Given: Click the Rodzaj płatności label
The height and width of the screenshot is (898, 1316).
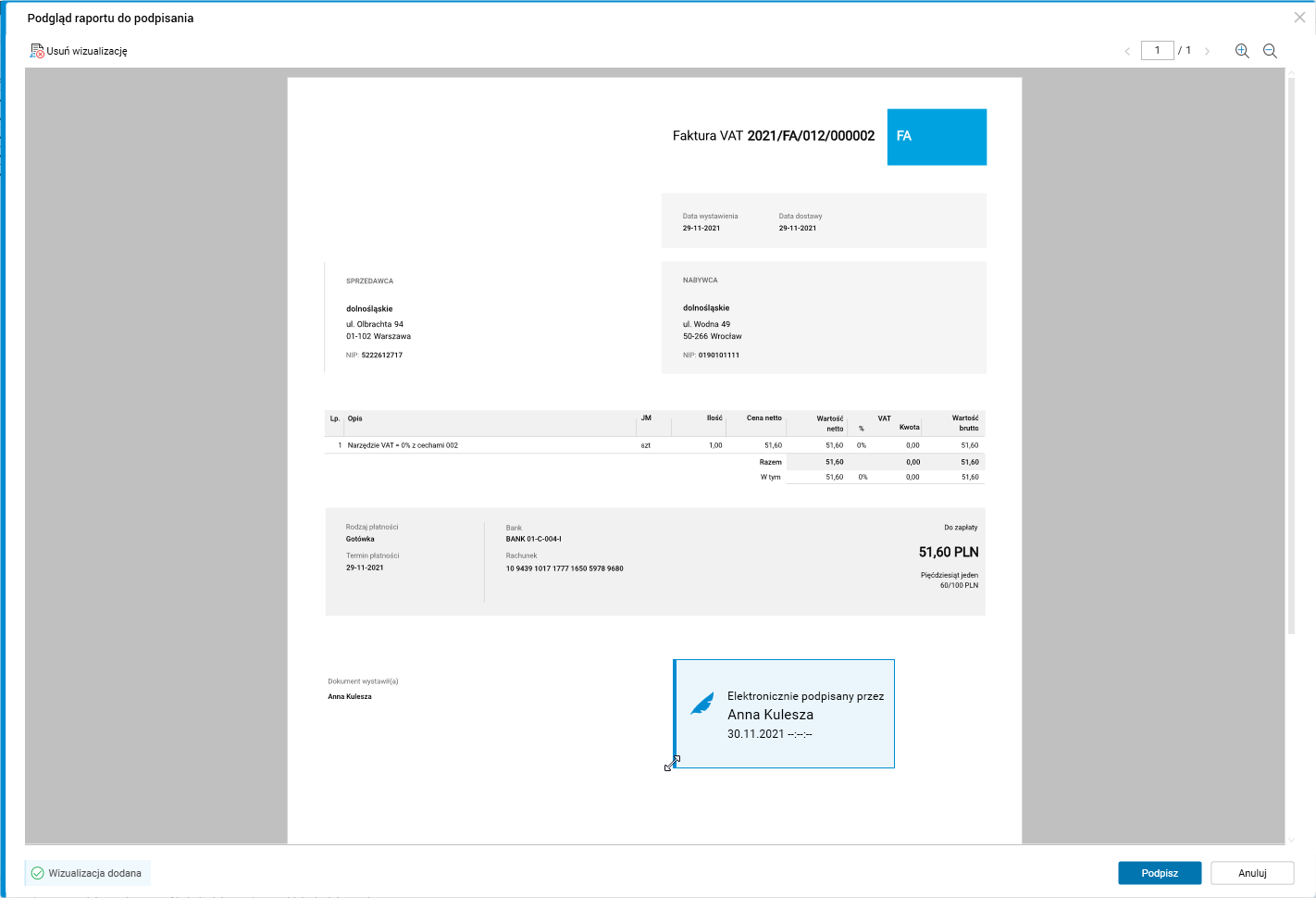Looking at the screenshot, I should pos(372,527).
